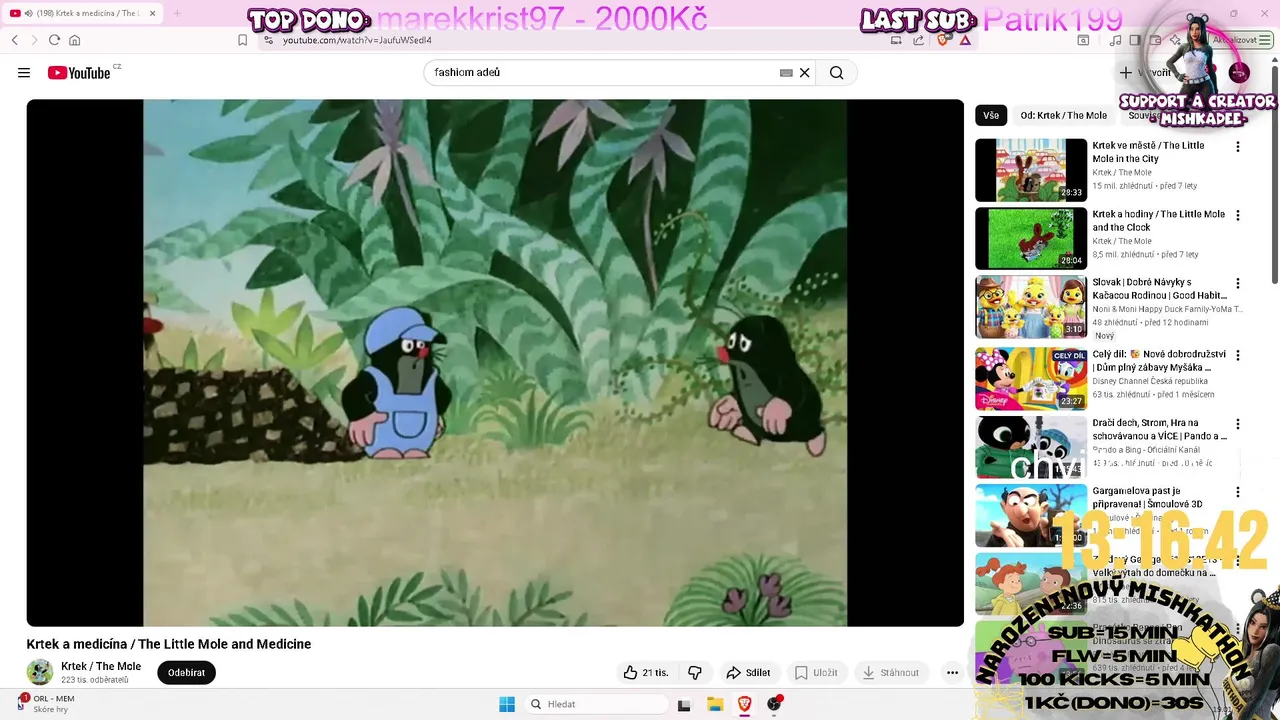Open options menu for Gargamelova past video
This screenshot has width=1280, height=720.
click(1238, 493)
